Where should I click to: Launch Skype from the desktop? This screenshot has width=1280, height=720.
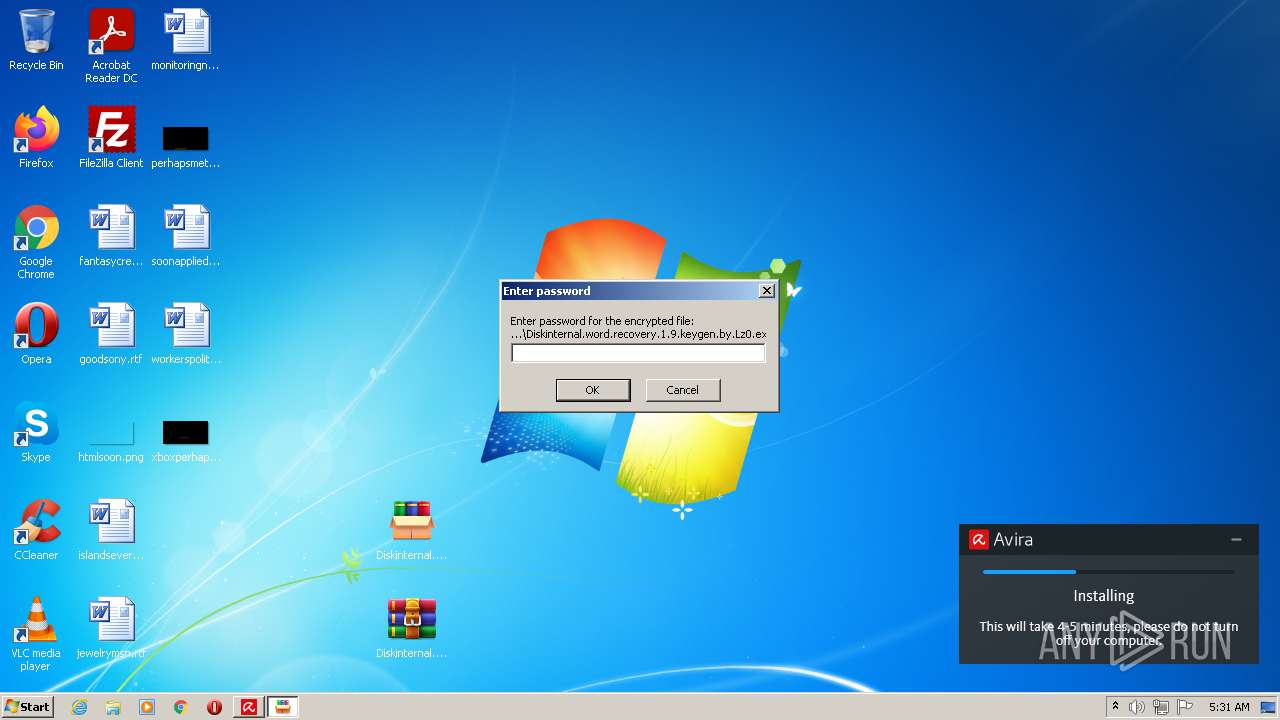coord(36,432)
